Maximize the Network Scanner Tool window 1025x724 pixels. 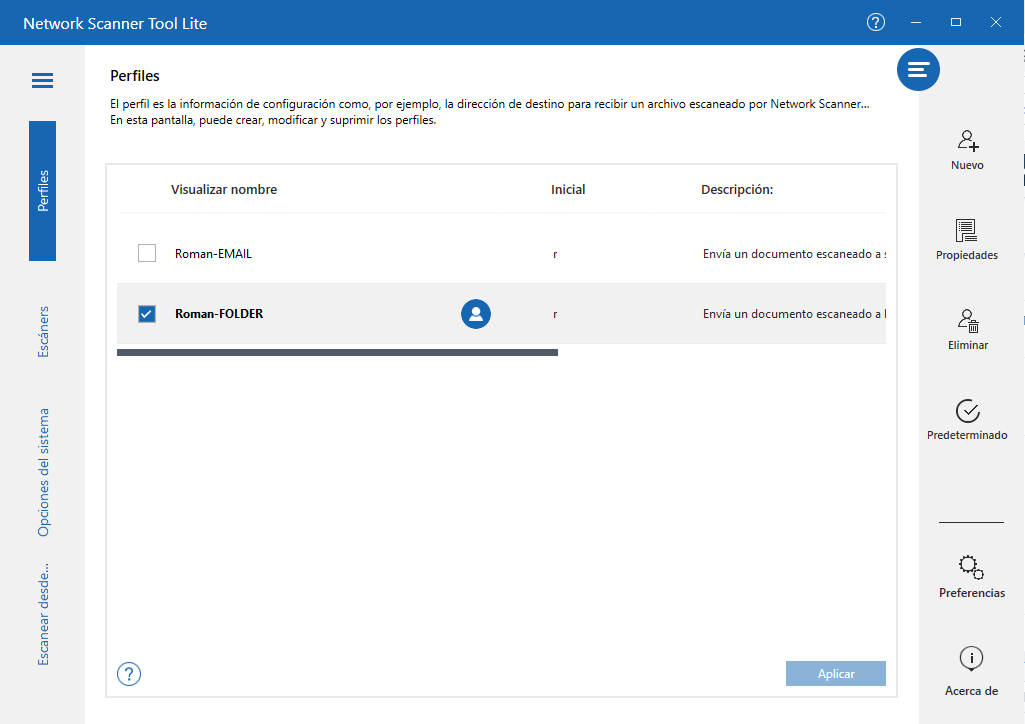[x=956, y=22]
